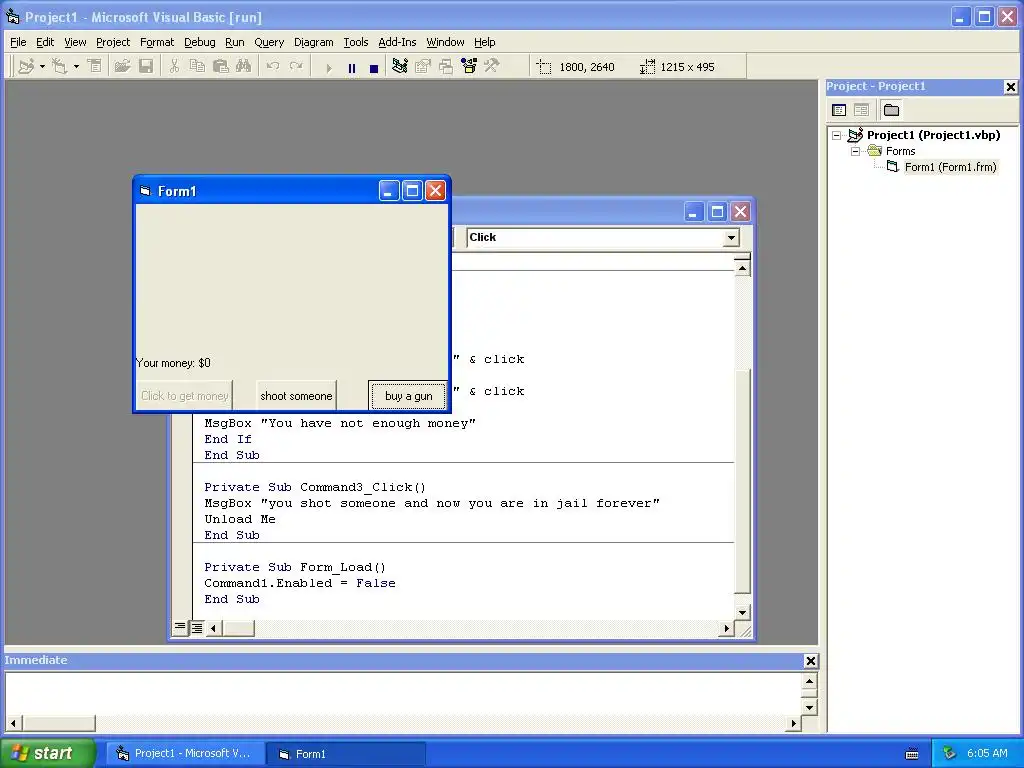The width and height of the screenshot is (1024, 768).
Task: Open the View menu
Action: point(75,42)
